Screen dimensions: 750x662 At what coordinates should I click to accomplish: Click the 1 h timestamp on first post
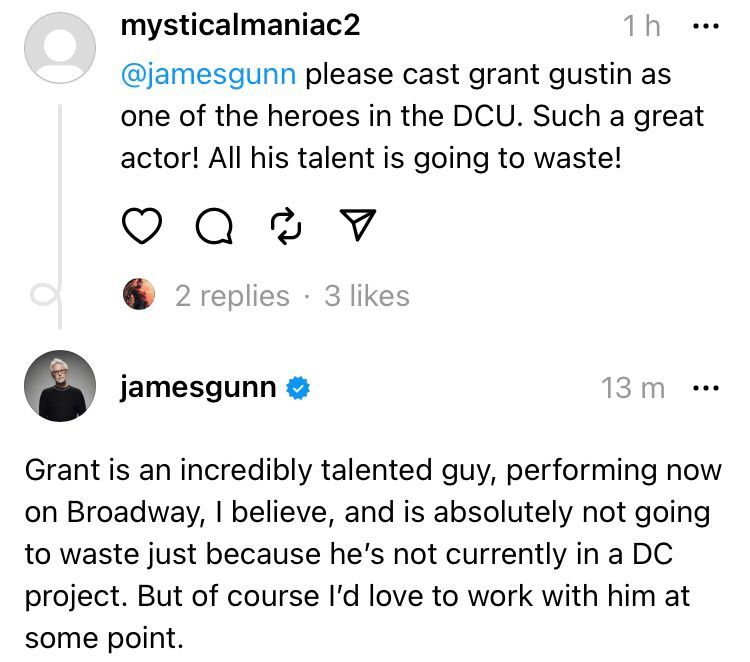(x=643, y=27)
